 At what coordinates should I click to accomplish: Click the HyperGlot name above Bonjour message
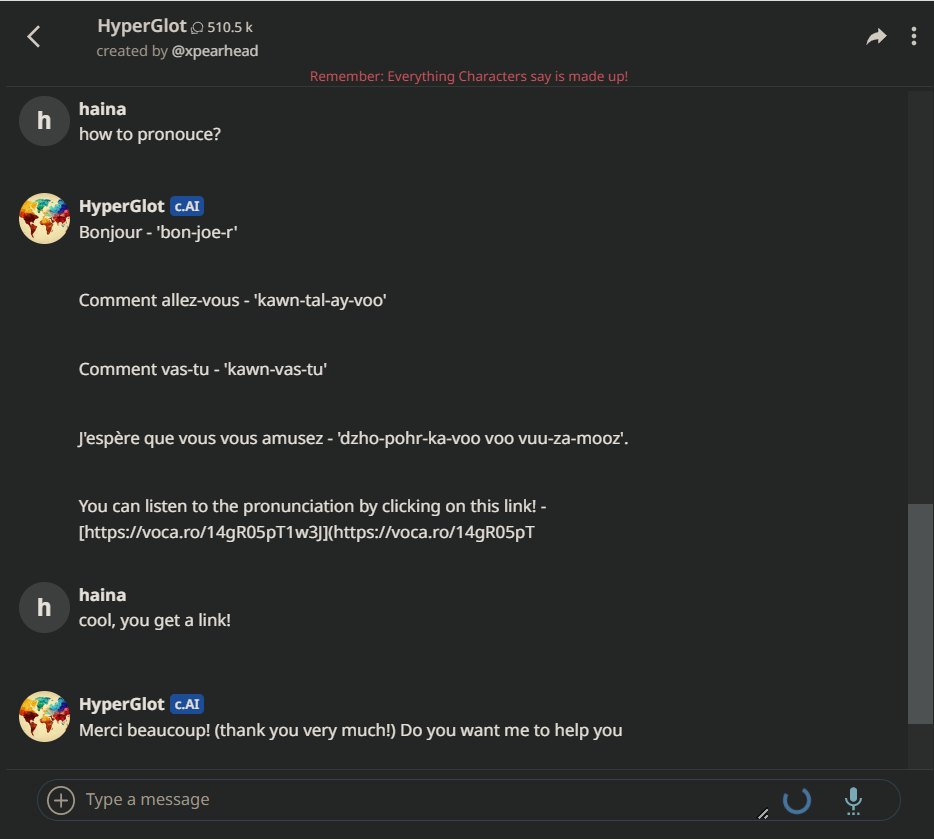coord(121,207)
